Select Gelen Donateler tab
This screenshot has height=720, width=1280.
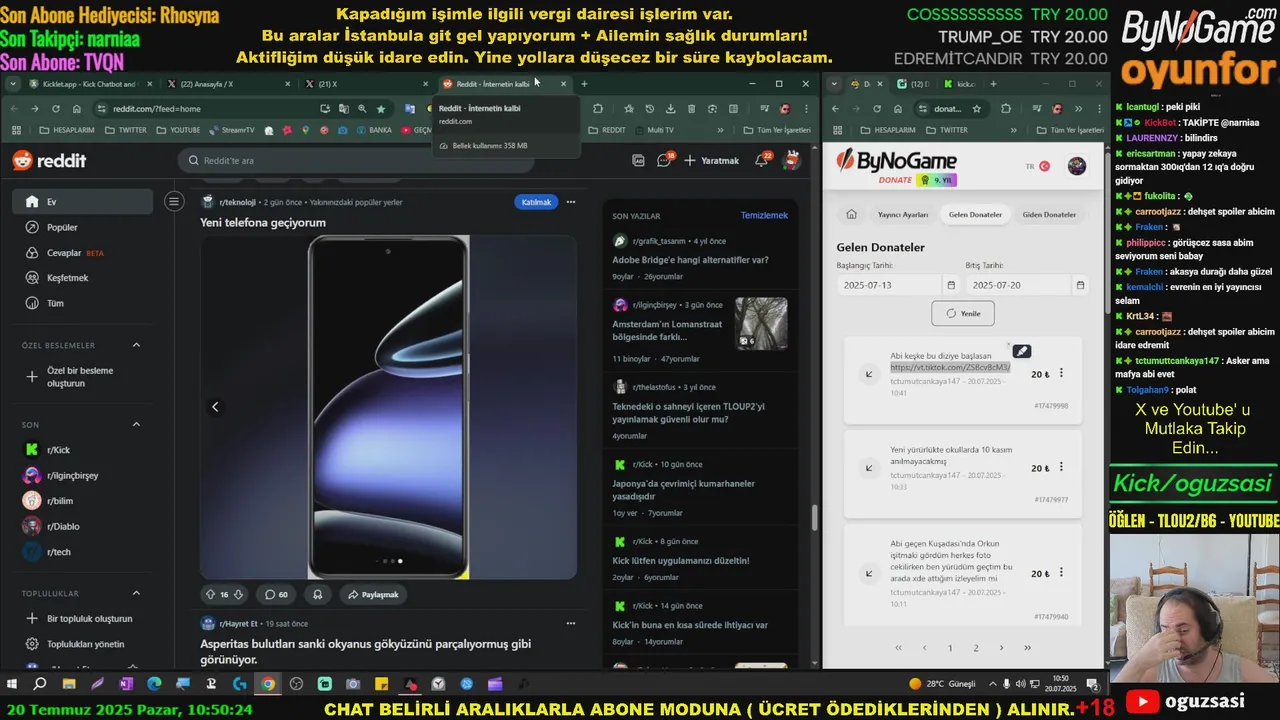coord(975,214)
